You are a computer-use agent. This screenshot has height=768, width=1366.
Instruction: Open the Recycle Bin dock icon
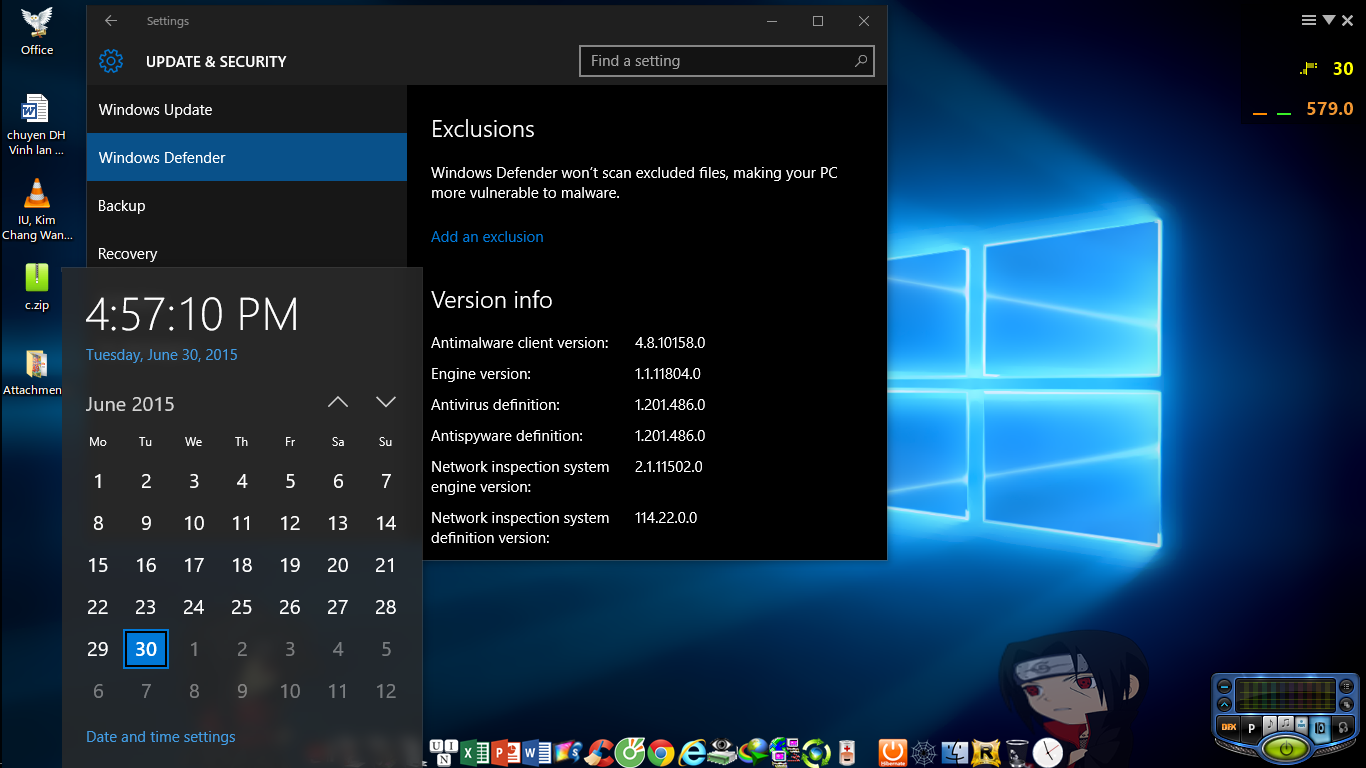(1017, 752)
